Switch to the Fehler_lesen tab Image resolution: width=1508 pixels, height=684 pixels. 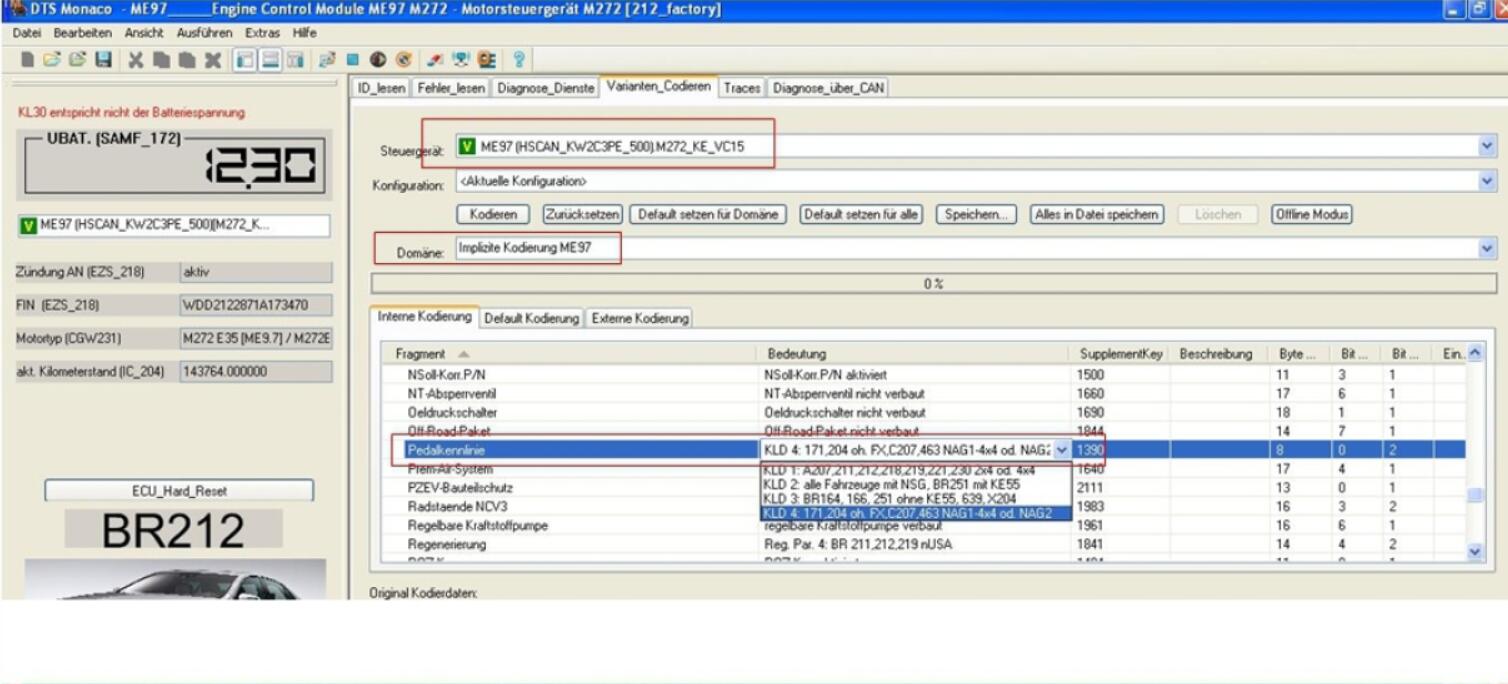[451, 88]
